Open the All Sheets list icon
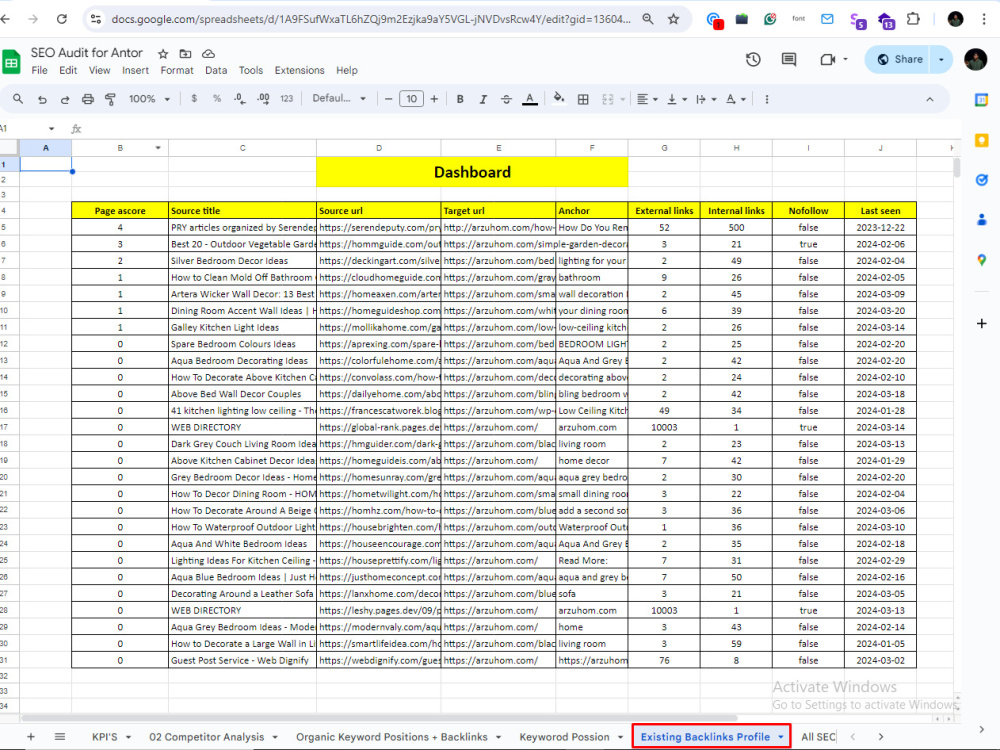Viewport: 1000px width, 750px height. (60, 737)
